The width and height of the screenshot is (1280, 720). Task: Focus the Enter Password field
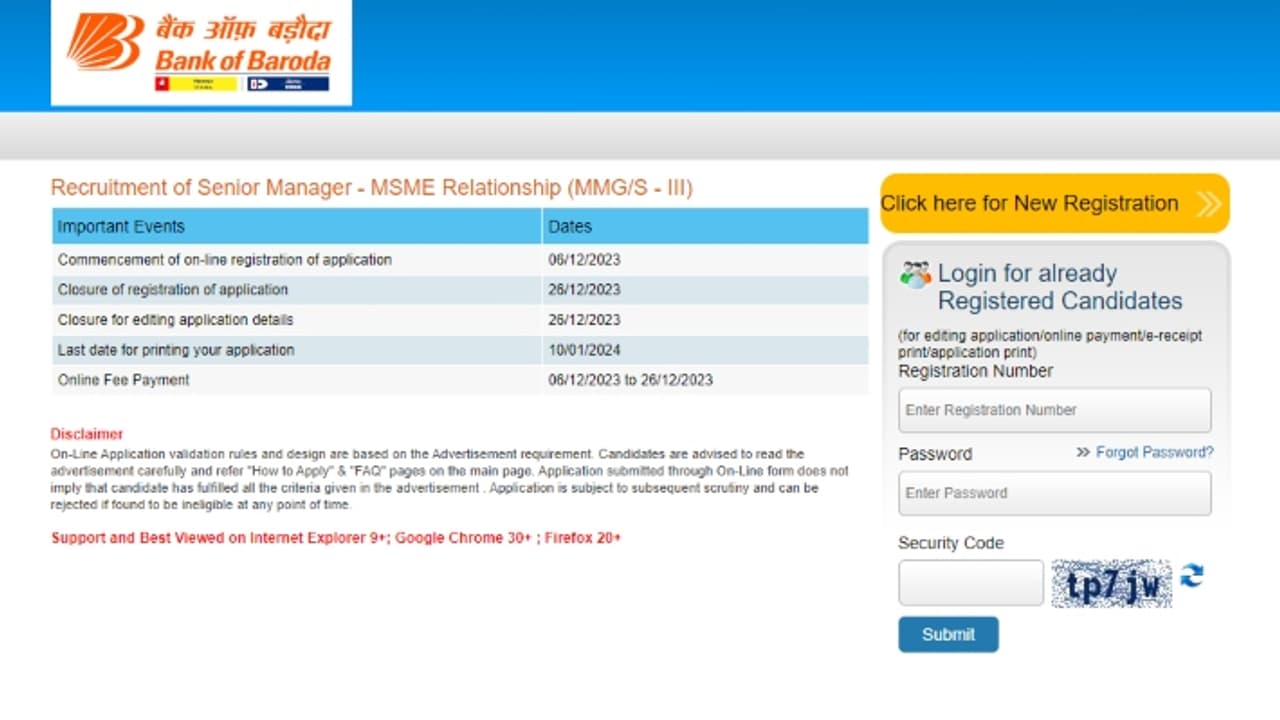click(x=1054, y=493)
